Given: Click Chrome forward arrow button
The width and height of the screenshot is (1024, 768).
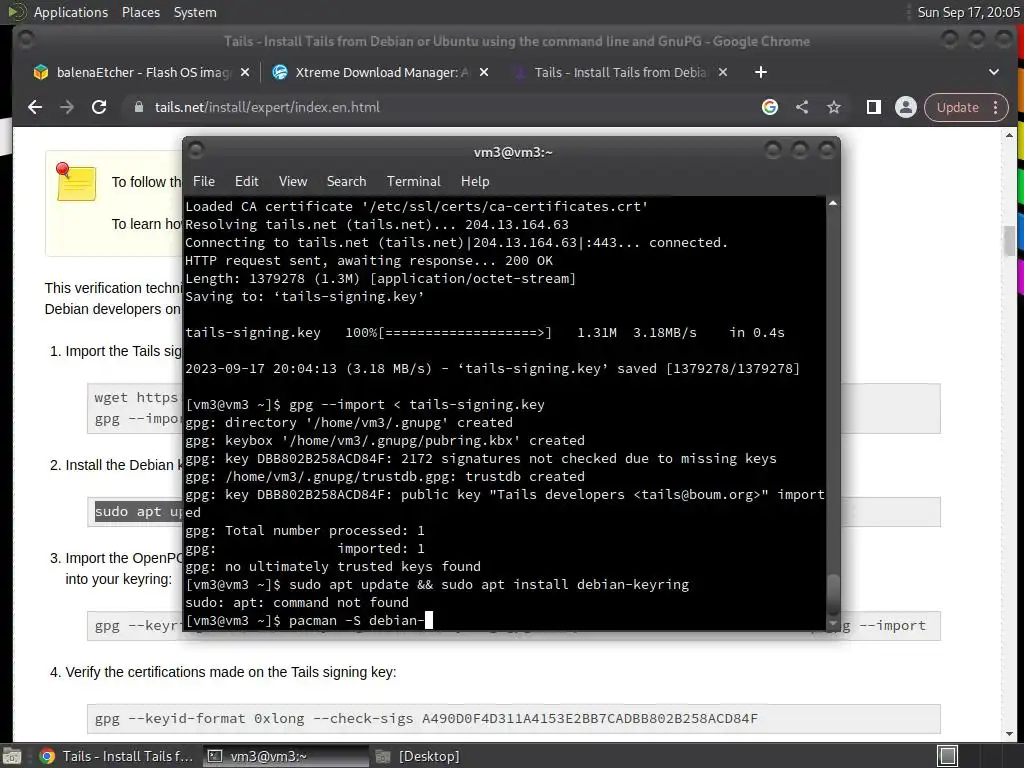Looking at the screenshot, I should (67, 107).
